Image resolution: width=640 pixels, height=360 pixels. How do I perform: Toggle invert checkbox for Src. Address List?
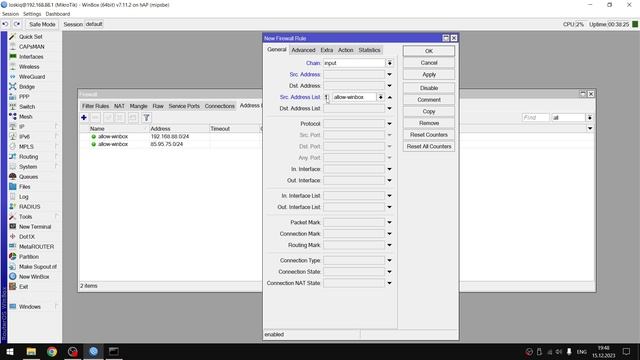coord(327,97)
